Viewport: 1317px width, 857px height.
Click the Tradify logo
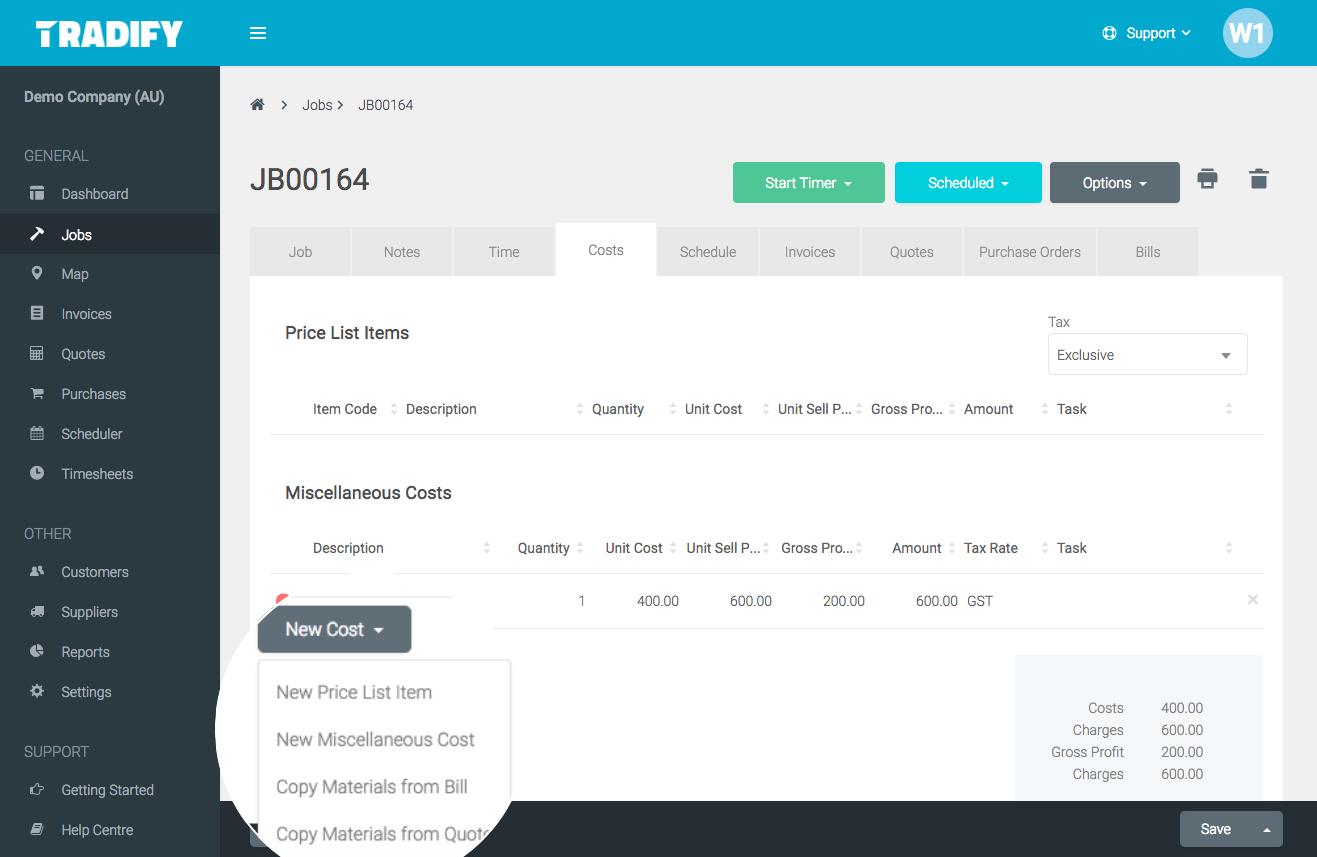click(109, 34)
